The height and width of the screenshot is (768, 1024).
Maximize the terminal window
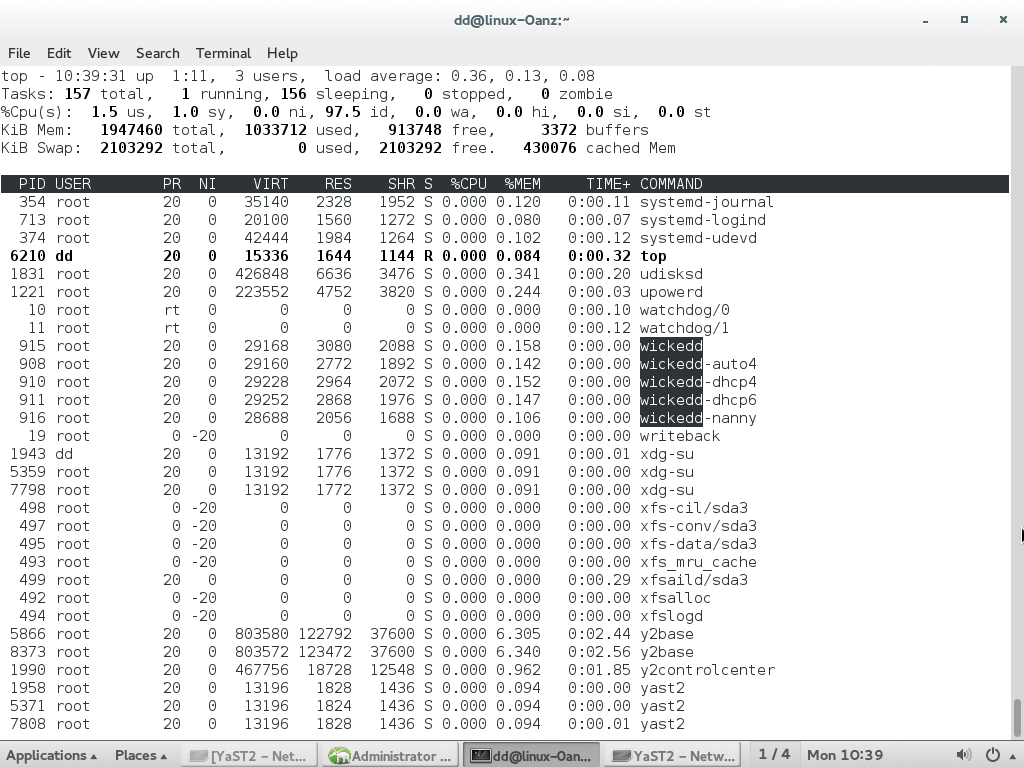click(964, 19)
